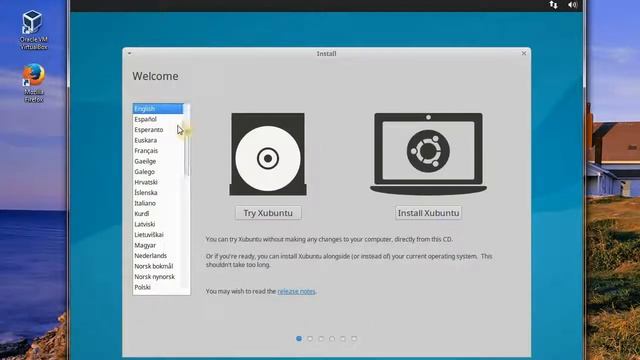Click the language list scrollbar thumb
Screen dimensions: 640x360
187,140
